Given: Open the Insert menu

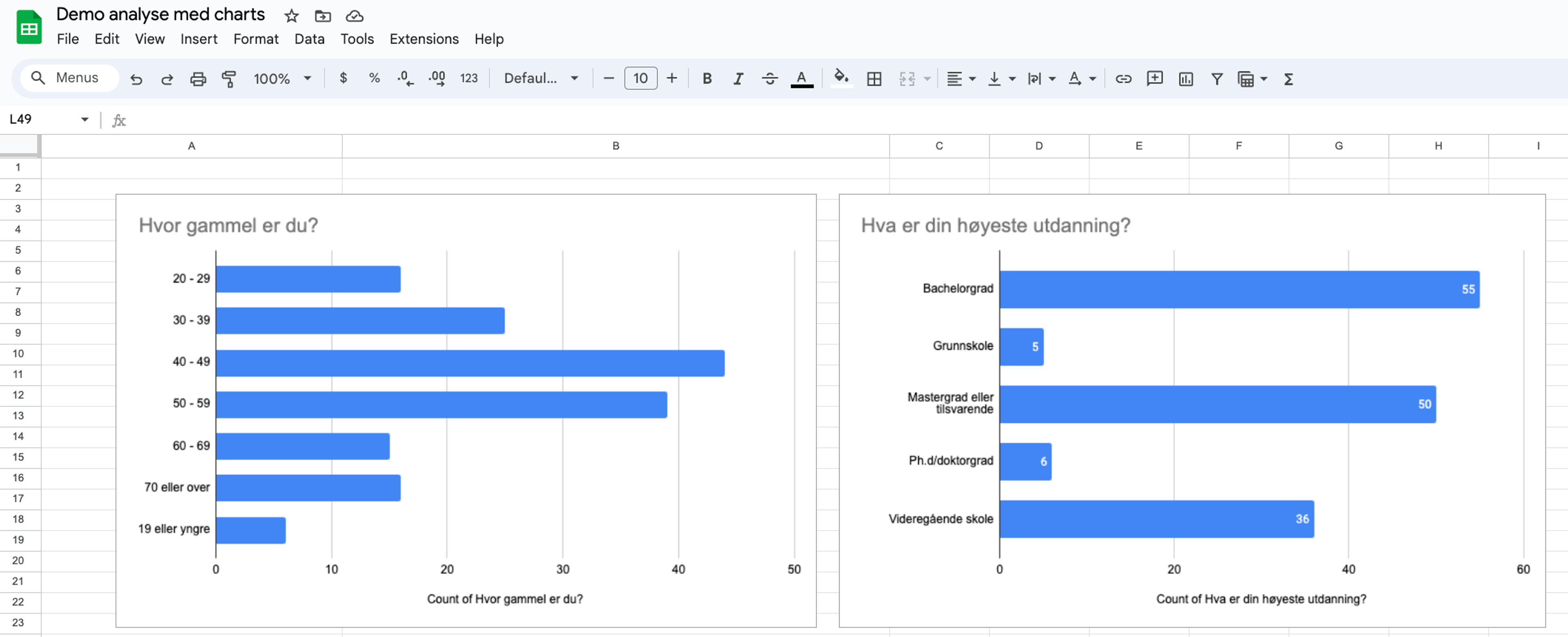Looking at the screenshot, I should (x=198, y=39).
